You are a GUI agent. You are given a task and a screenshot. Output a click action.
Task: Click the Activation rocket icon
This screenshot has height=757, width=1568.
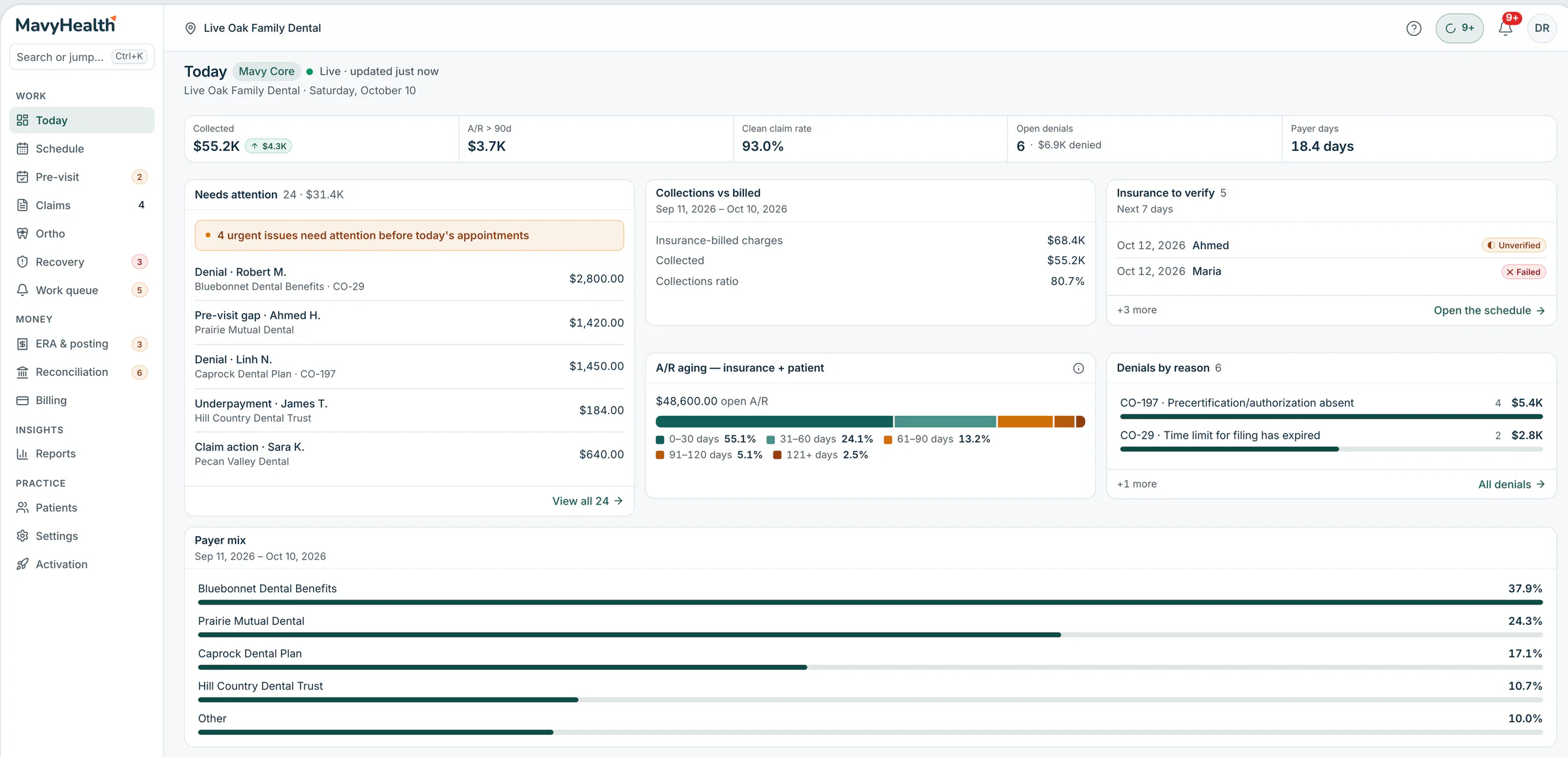[22, 564]
